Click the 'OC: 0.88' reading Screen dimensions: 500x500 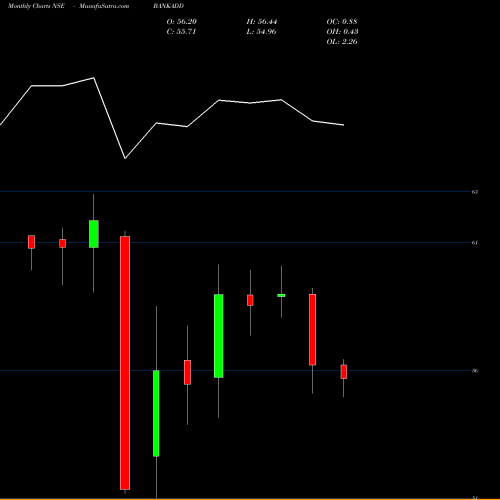point(342,22)
